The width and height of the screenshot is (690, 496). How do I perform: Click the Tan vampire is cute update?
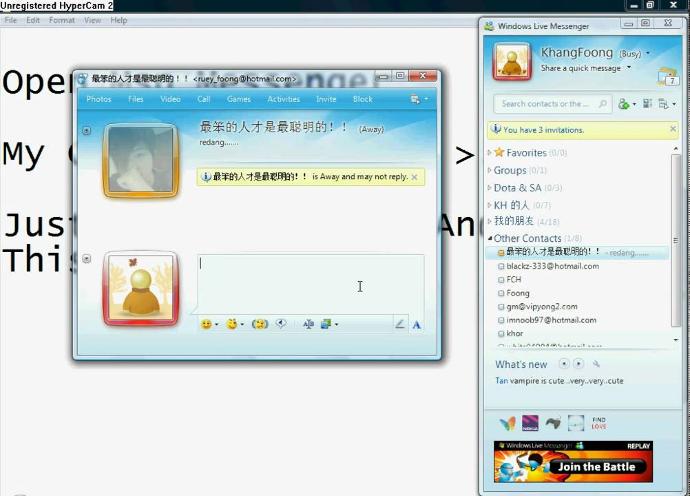point(559,381)
